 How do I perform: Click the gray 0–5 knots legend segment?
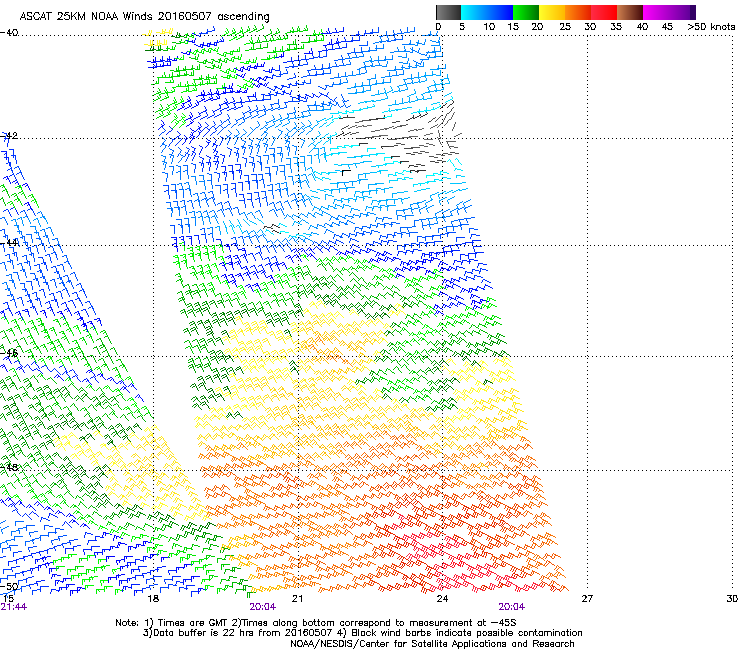point(448,12)
